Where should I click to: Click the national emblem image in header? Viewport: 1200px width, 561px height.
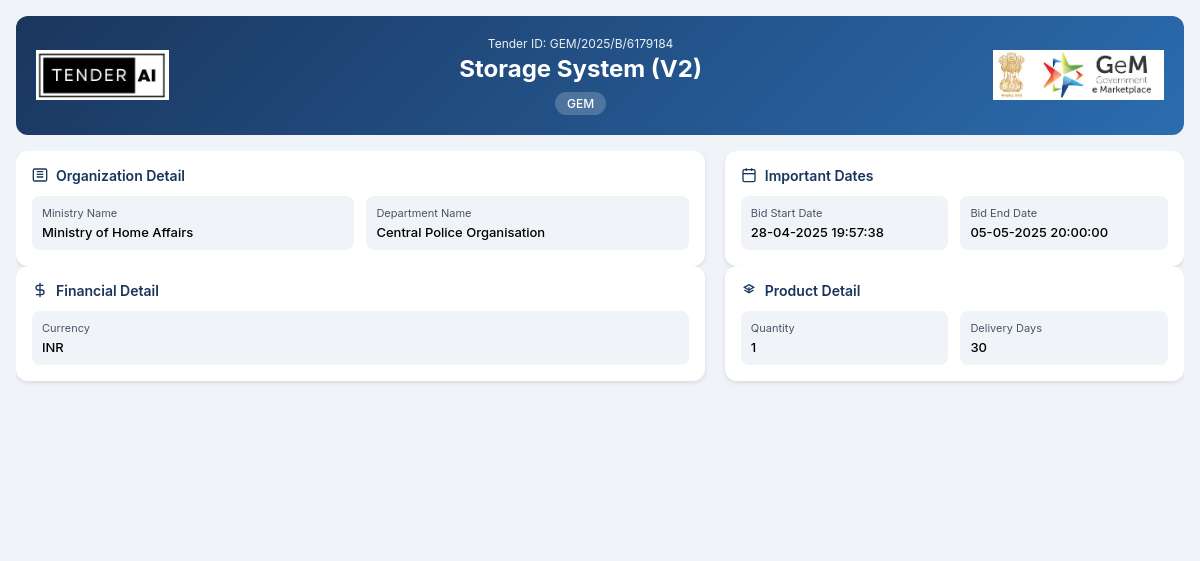(1012, 75)
